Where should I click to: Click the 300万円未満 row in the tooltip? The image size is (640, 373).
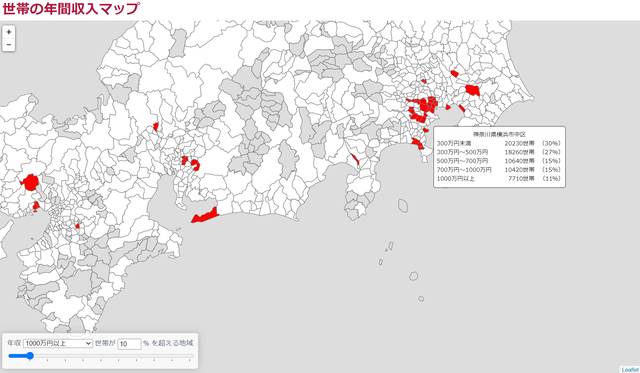point(499,143)
